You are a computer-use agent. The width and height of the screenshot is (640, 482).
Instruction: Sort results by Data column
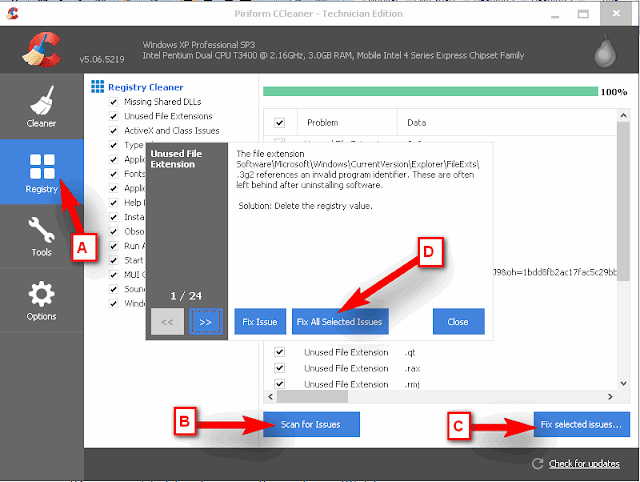[x=507, y=122]
